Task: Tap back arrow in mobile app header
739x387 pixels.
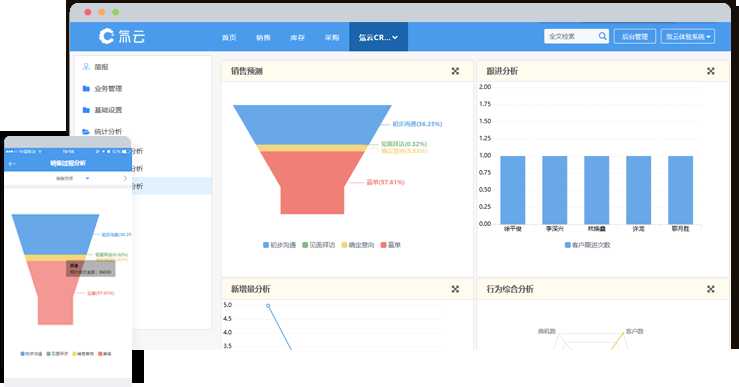Action: [12, 164]
